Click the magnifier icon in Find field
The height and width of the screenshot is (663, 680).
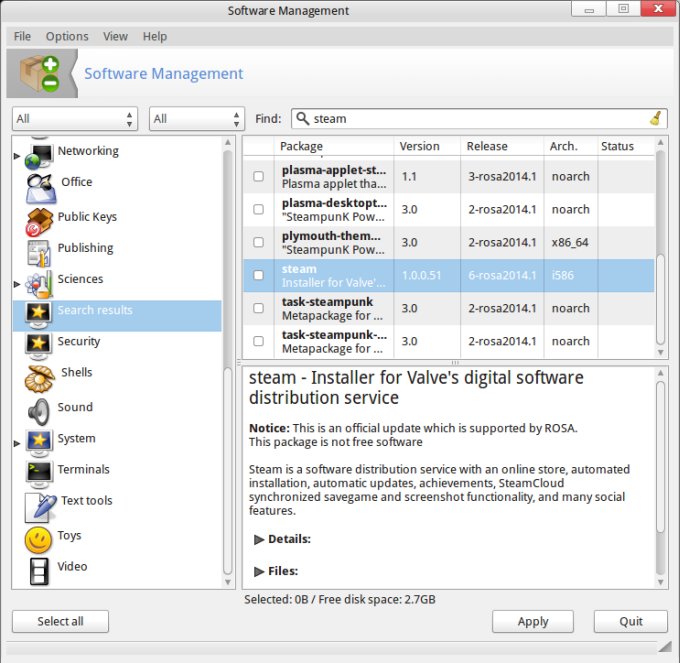[x=302, y=118]
